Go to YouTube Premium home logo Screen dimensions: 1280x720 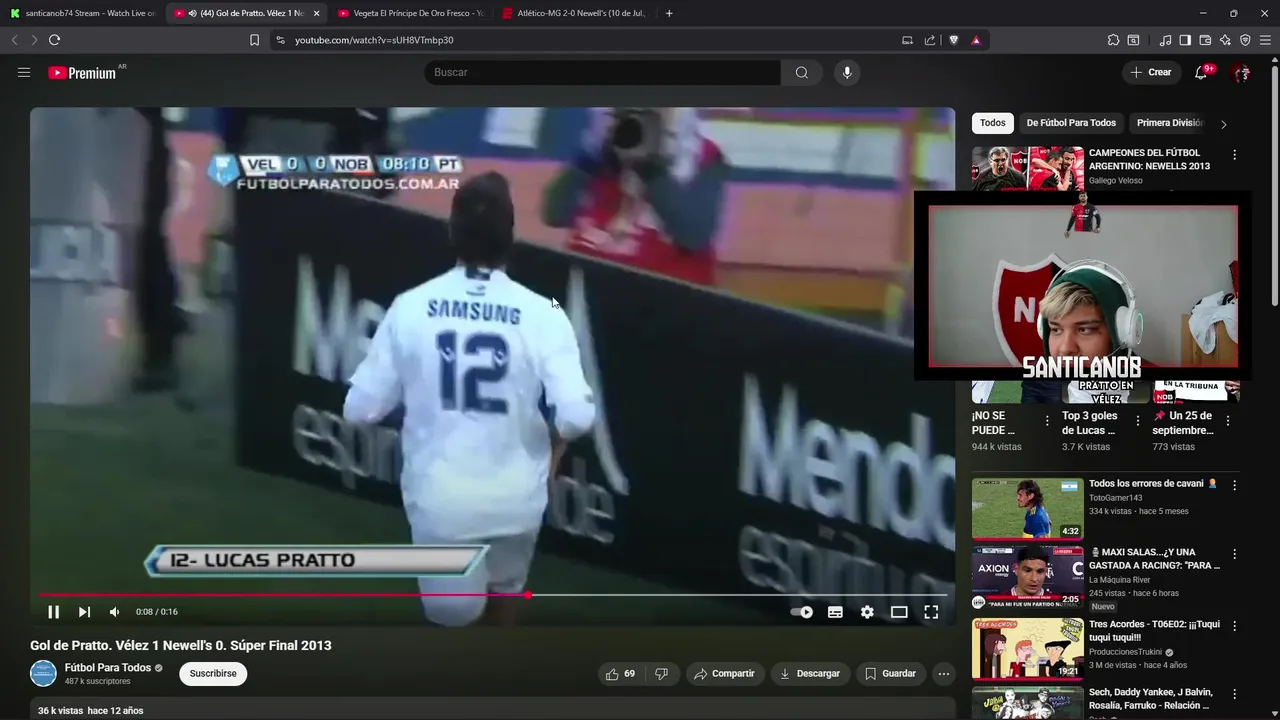(83, 73)
